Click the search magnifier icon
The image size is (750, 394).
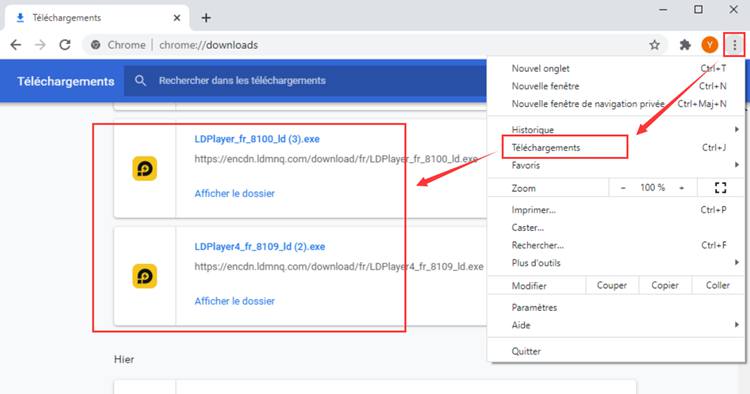click(x=140, y=80)
